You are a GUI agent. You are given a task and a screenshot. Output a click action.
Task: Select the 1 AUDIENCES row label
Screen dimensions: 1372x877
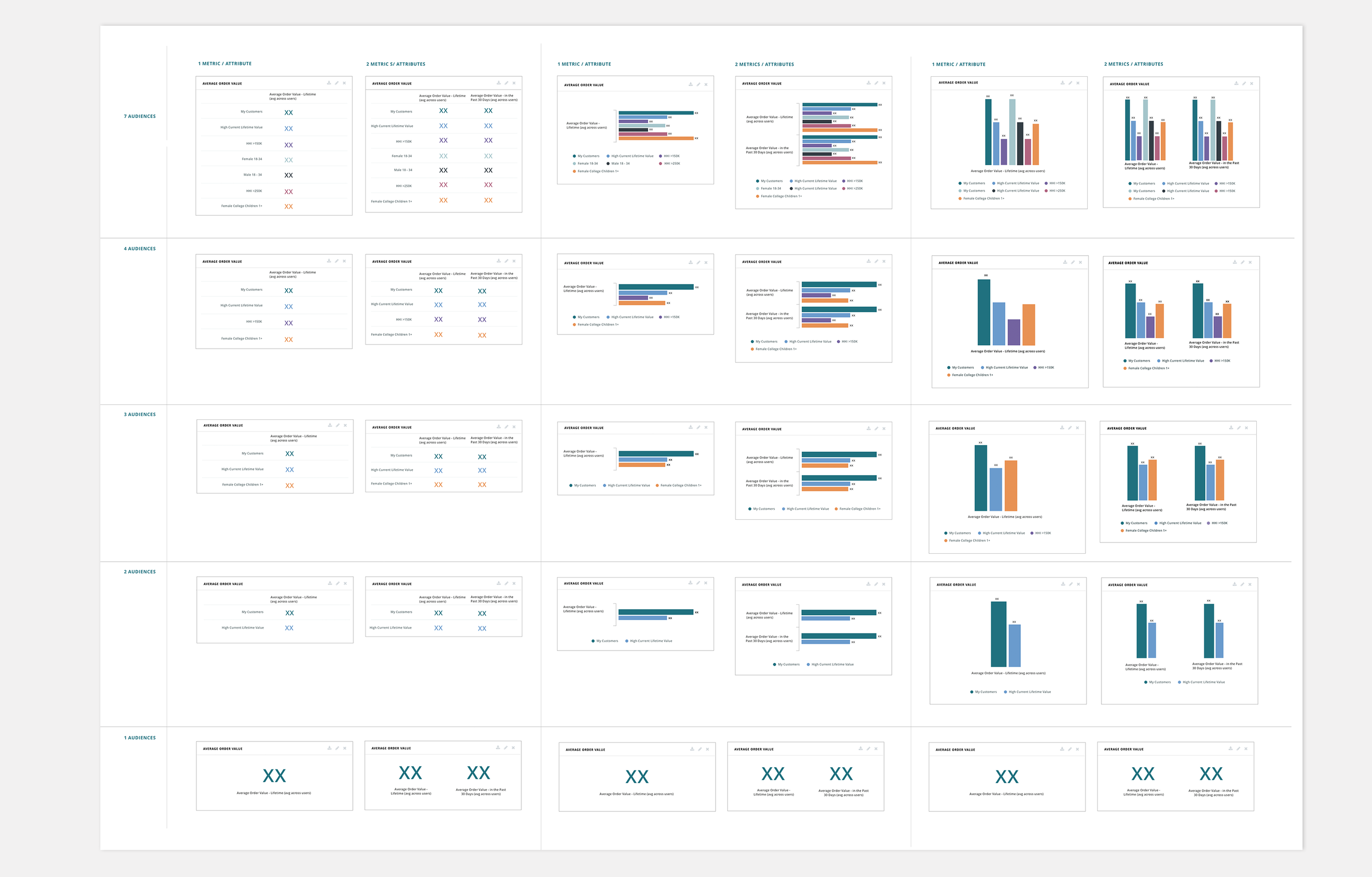[139, 738]
